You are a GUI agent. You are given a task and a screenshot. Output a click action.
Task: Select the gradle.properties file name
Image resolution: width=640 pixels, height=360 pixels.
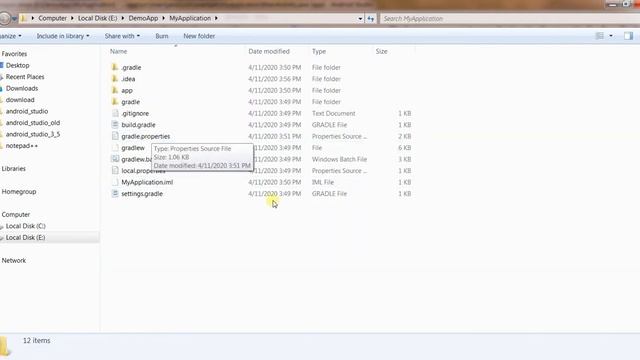146,136
